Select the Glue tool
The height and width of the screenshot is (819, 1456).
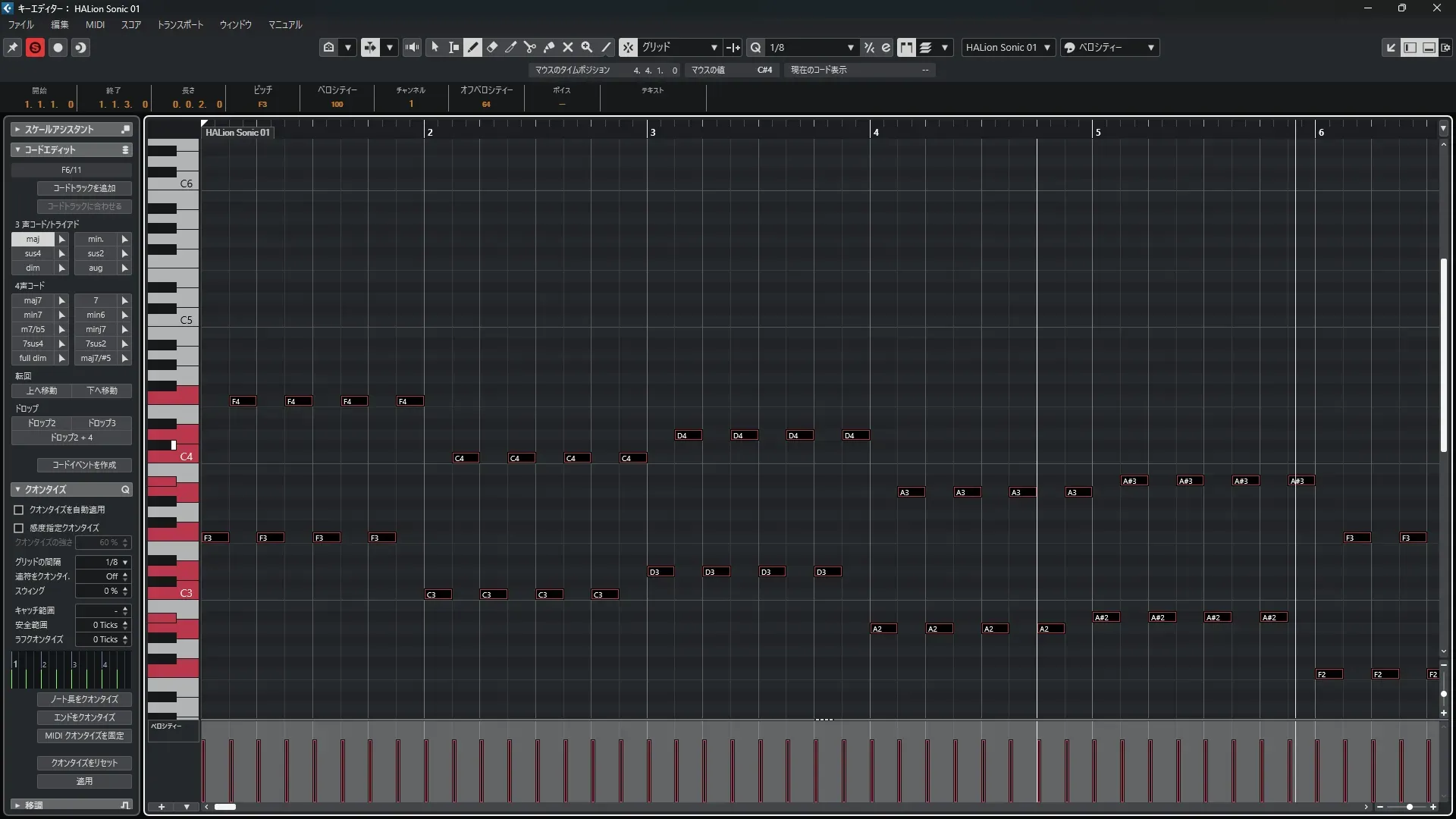(549, 47)
